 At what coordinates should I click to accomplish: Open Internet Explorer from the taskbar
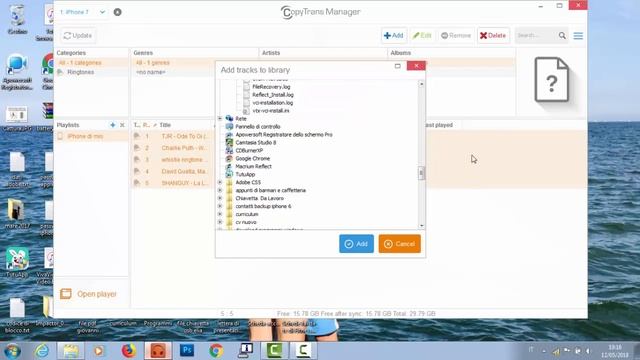(x=42, y=350)
